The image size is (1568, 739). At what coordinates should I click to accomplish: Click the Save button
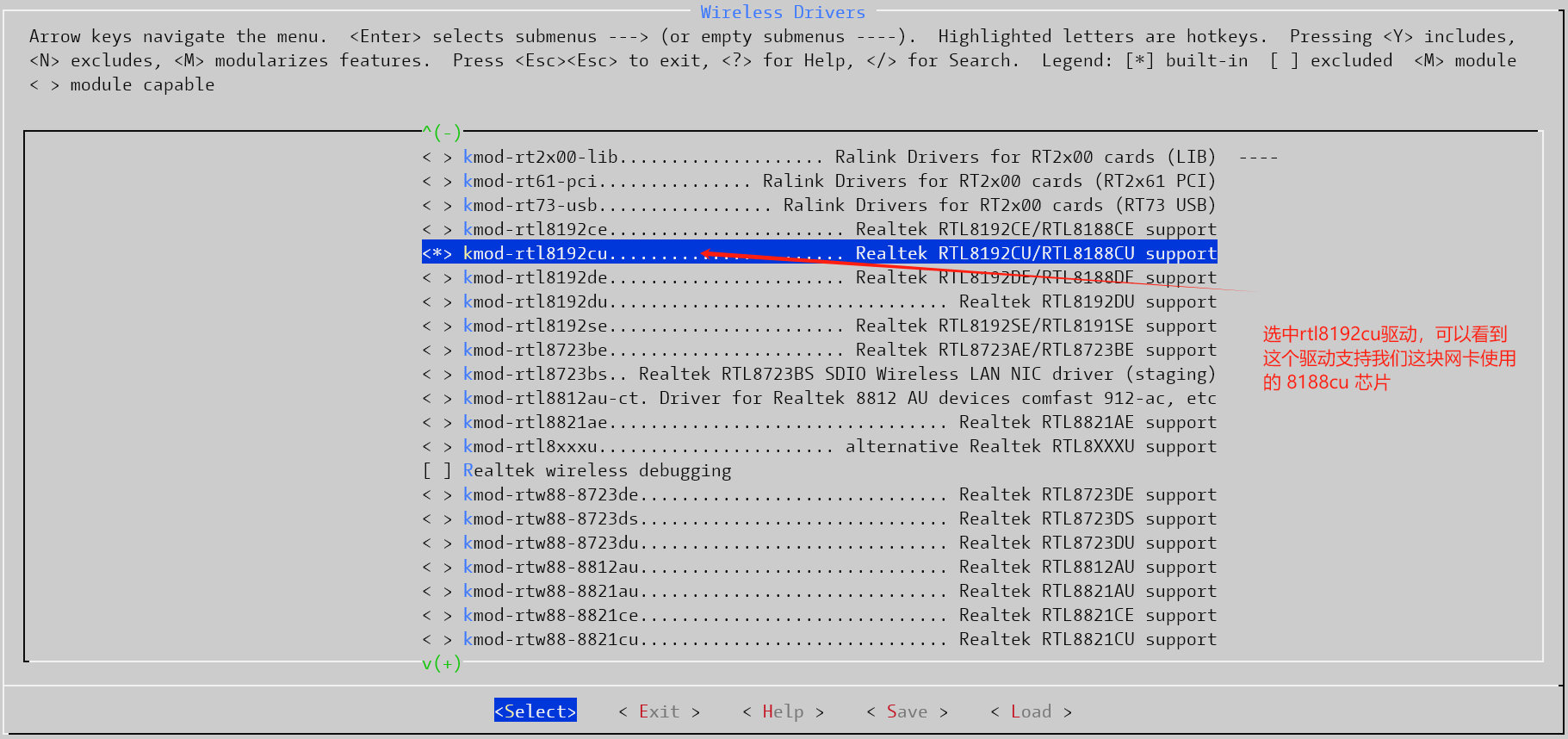point(907,711)
